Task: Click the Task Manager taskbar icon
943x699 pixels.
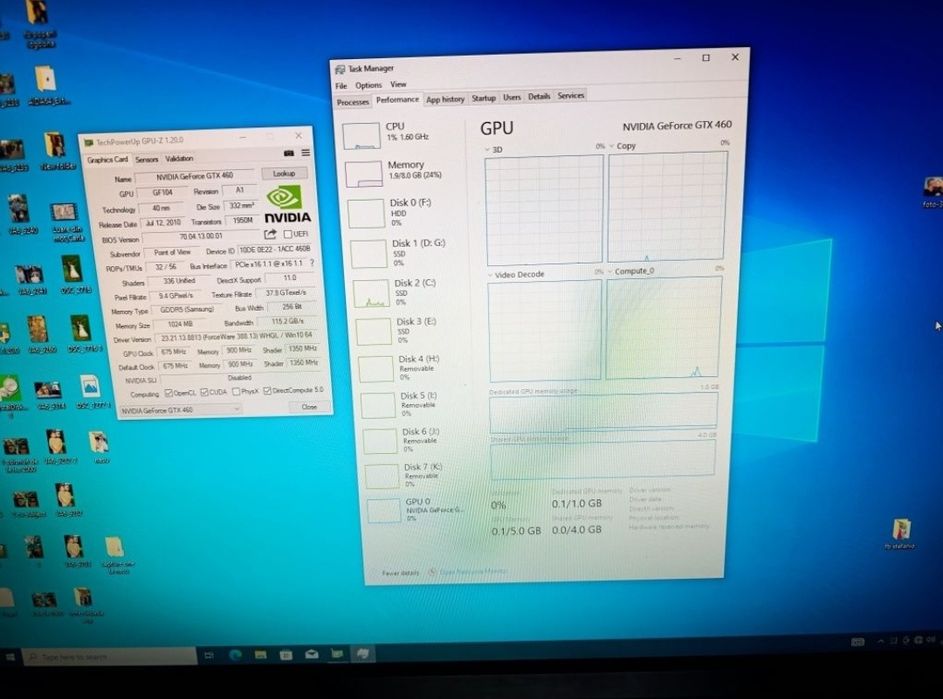Action: tap(363, 653)
